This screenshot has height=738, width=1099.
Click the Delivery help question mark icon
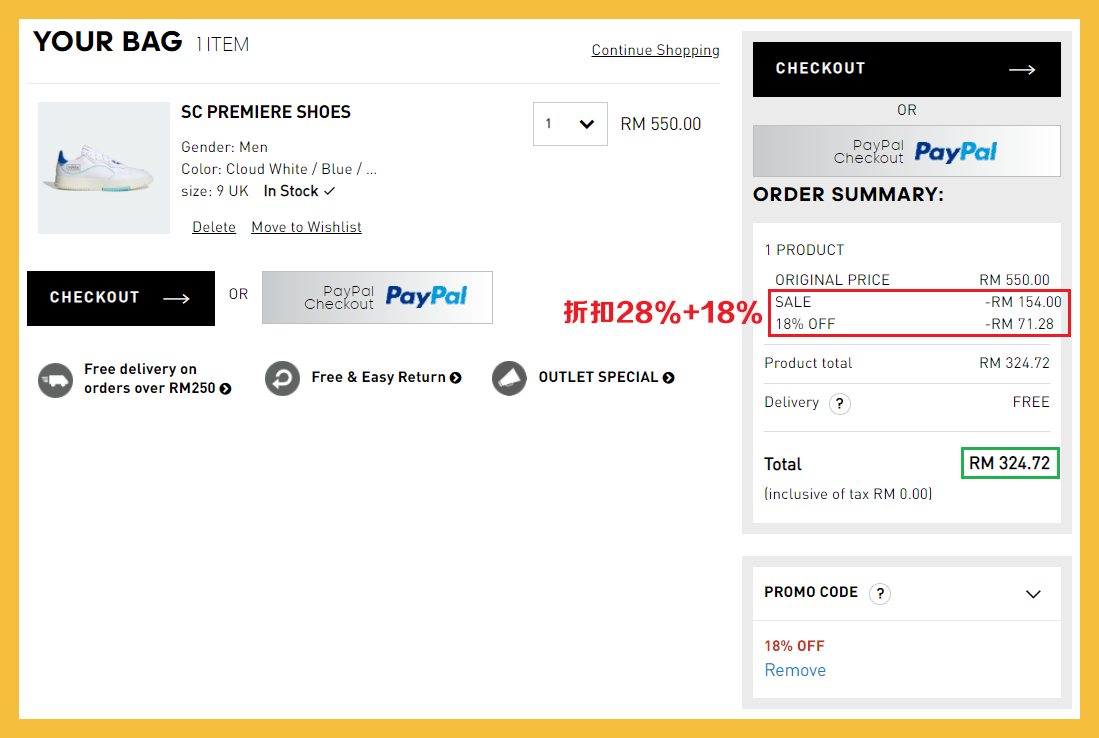point(839,404)
